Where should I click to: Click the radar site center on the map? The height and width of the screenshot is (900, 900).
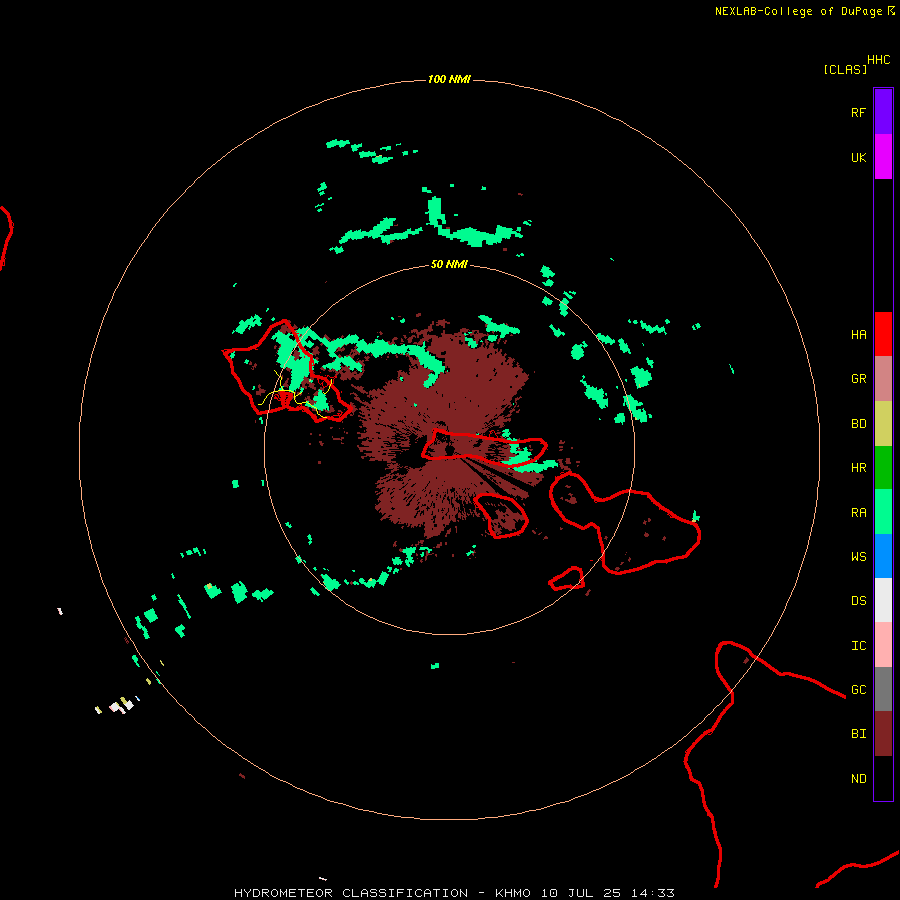click(449, 450)
